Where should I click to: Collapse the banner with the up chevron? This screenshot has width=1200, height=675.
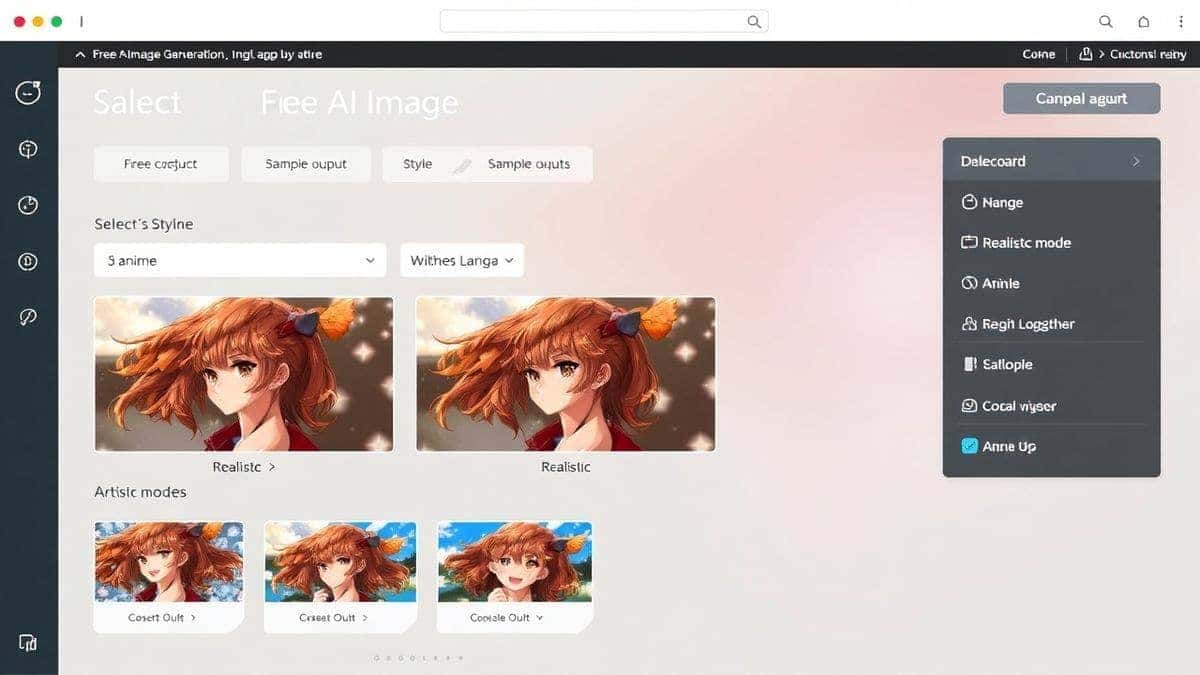pyautogui.click(x=80, y=54)
